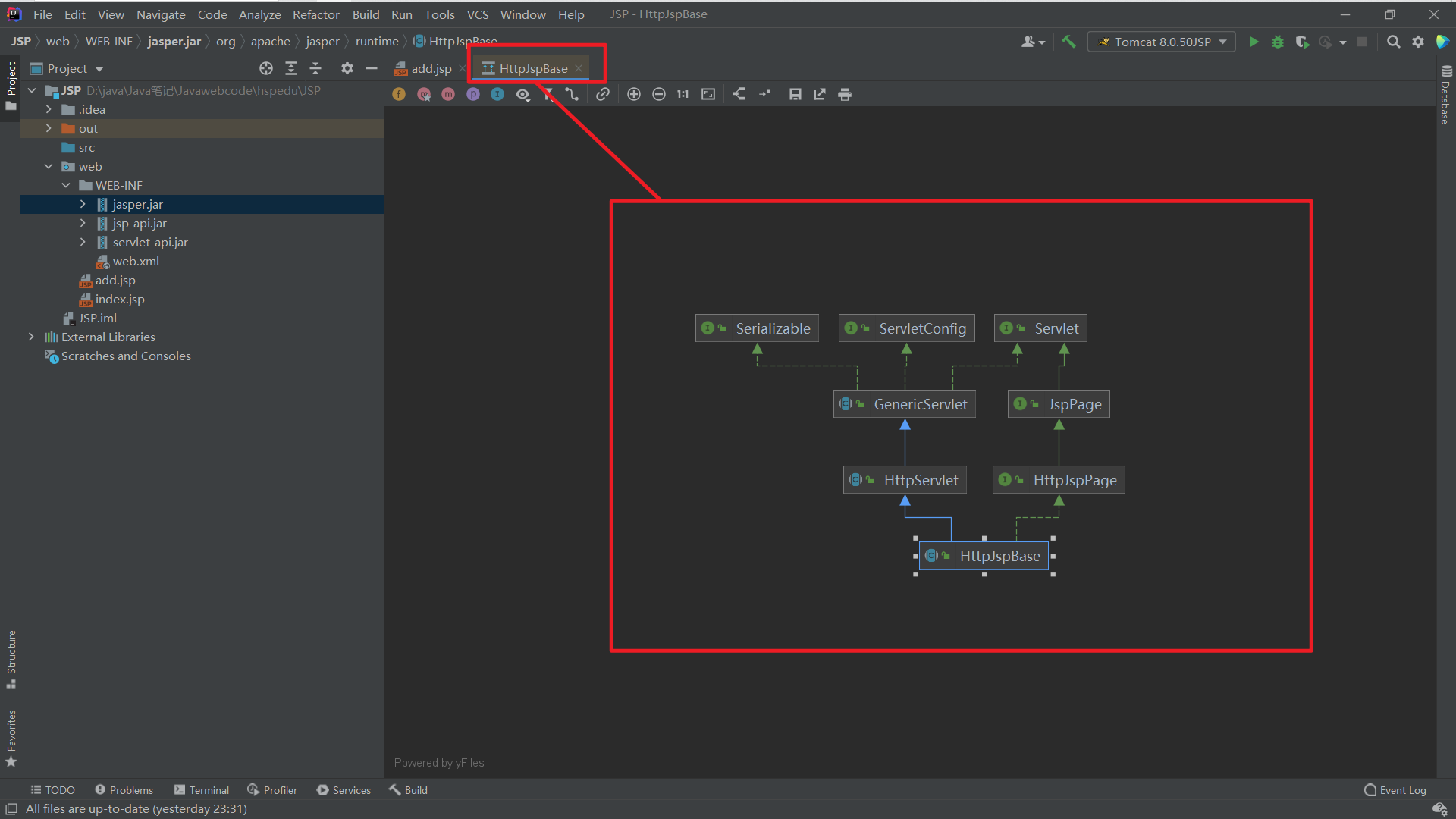Toggle Methods display in the diagram toolbar
This screenshot has height=819, width=1456.
coord(448,94)
